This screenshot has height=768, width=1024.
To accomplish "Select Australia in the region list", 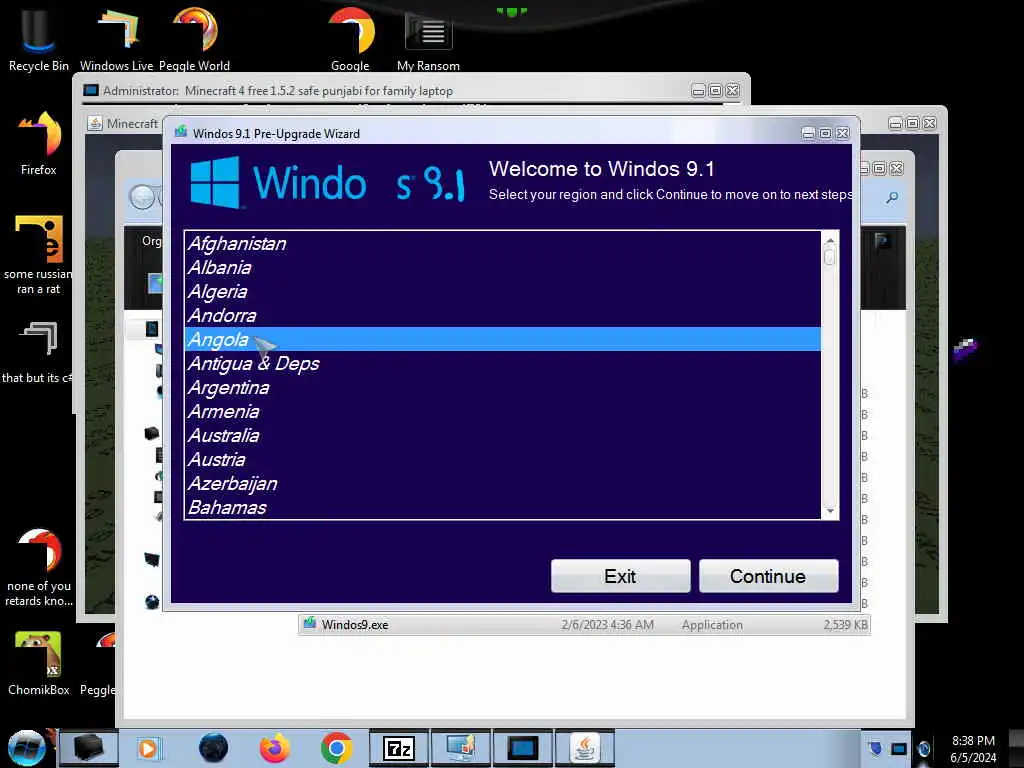I will pos(502,436).
